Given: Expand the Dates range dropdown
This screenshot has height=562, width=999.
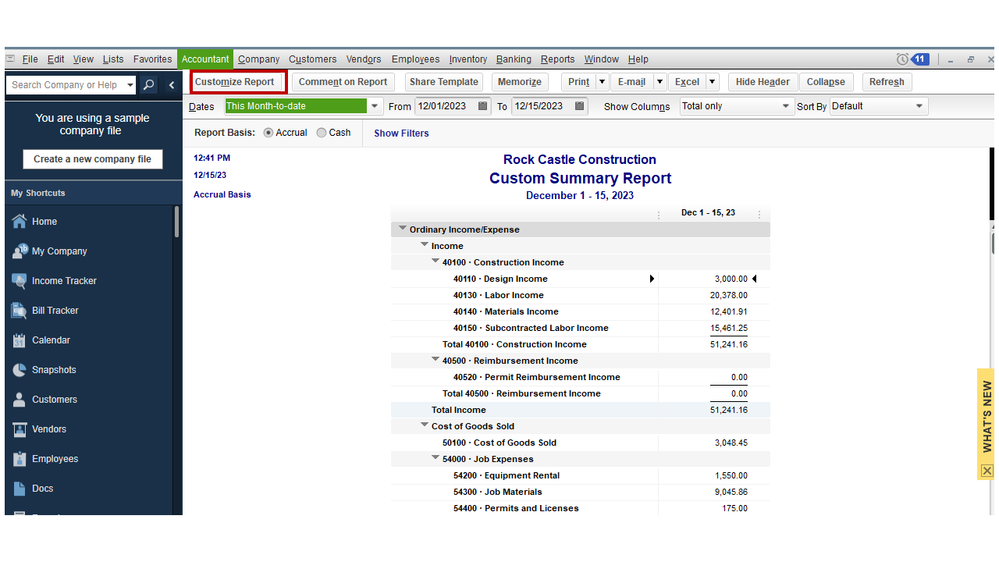Looking at the screenshot, I should (375, 106).
